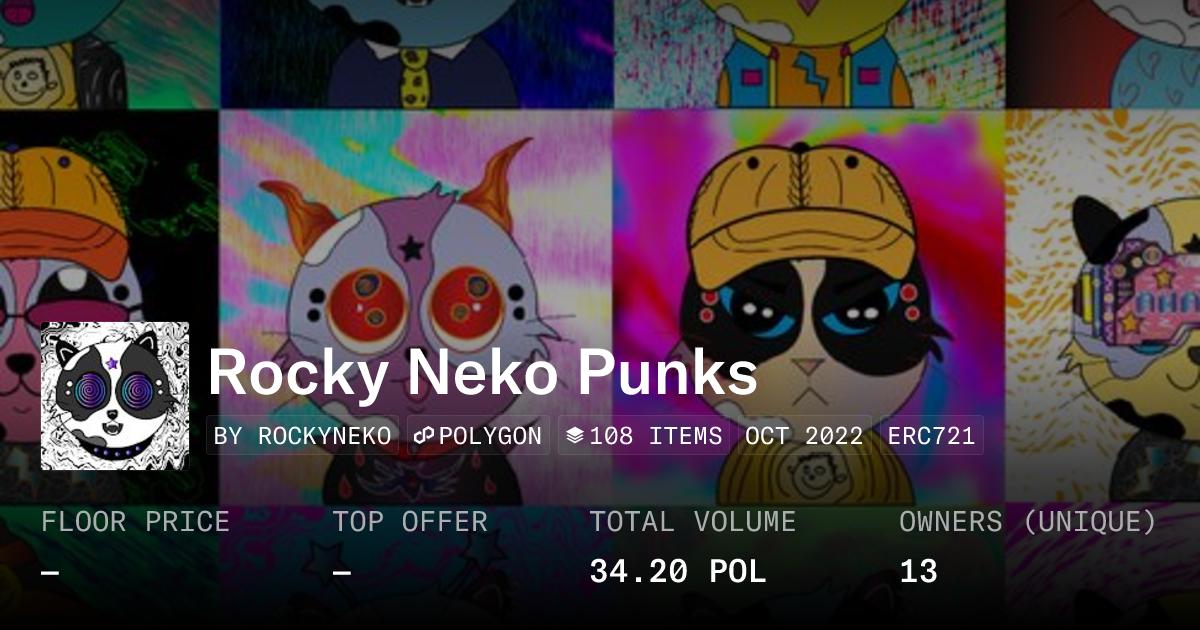Click the stacked layers items icon

574,436
